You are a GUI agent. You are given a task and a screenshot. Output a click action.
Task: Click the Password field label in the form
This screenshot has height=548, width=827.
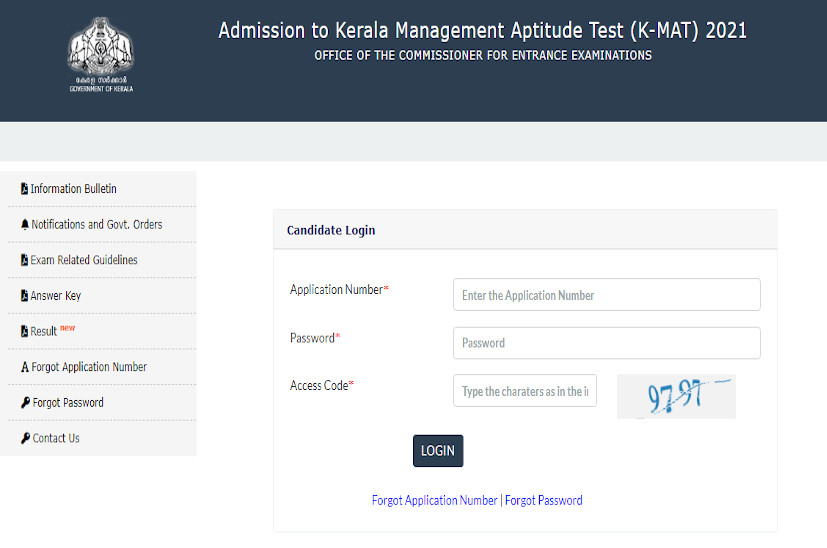315,338
